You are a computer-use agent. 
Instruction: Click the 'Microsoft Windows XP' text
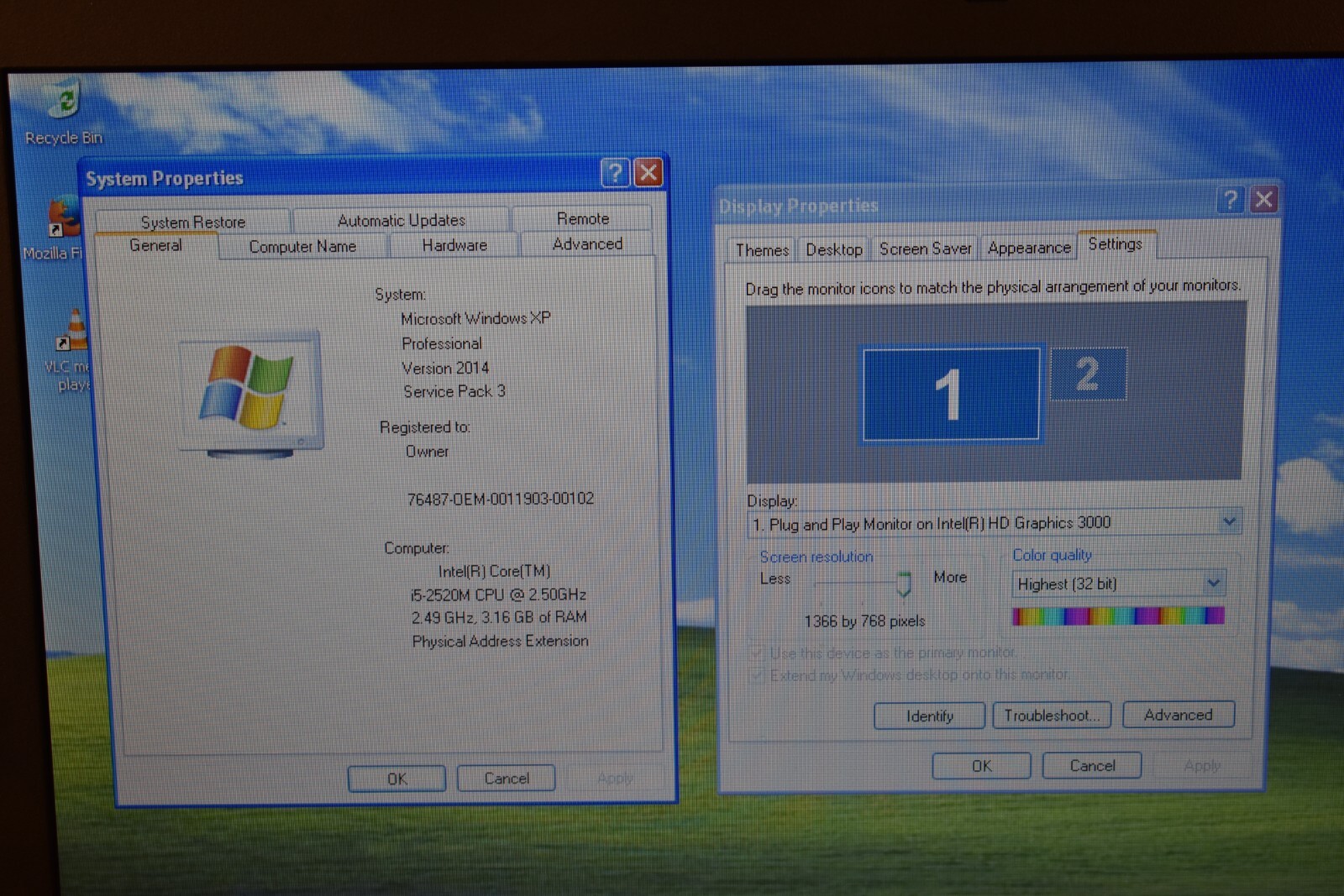pyautogui.click(x=475, y=318)
